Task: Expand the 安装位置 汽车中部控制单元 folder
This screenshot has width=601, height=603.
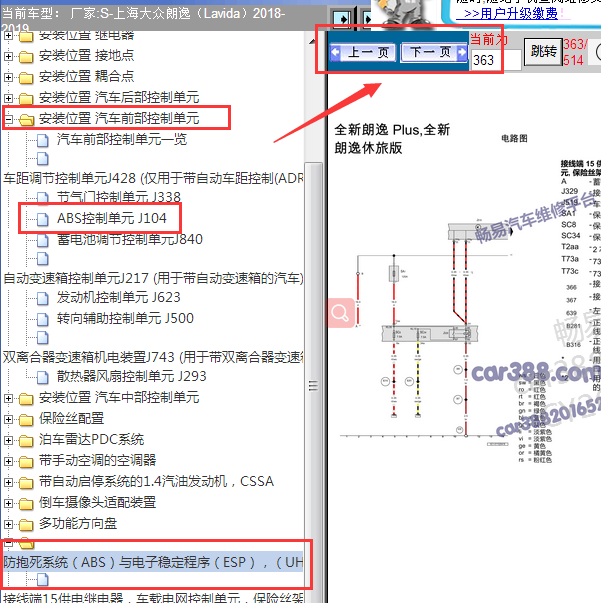Action: point(9,398)
